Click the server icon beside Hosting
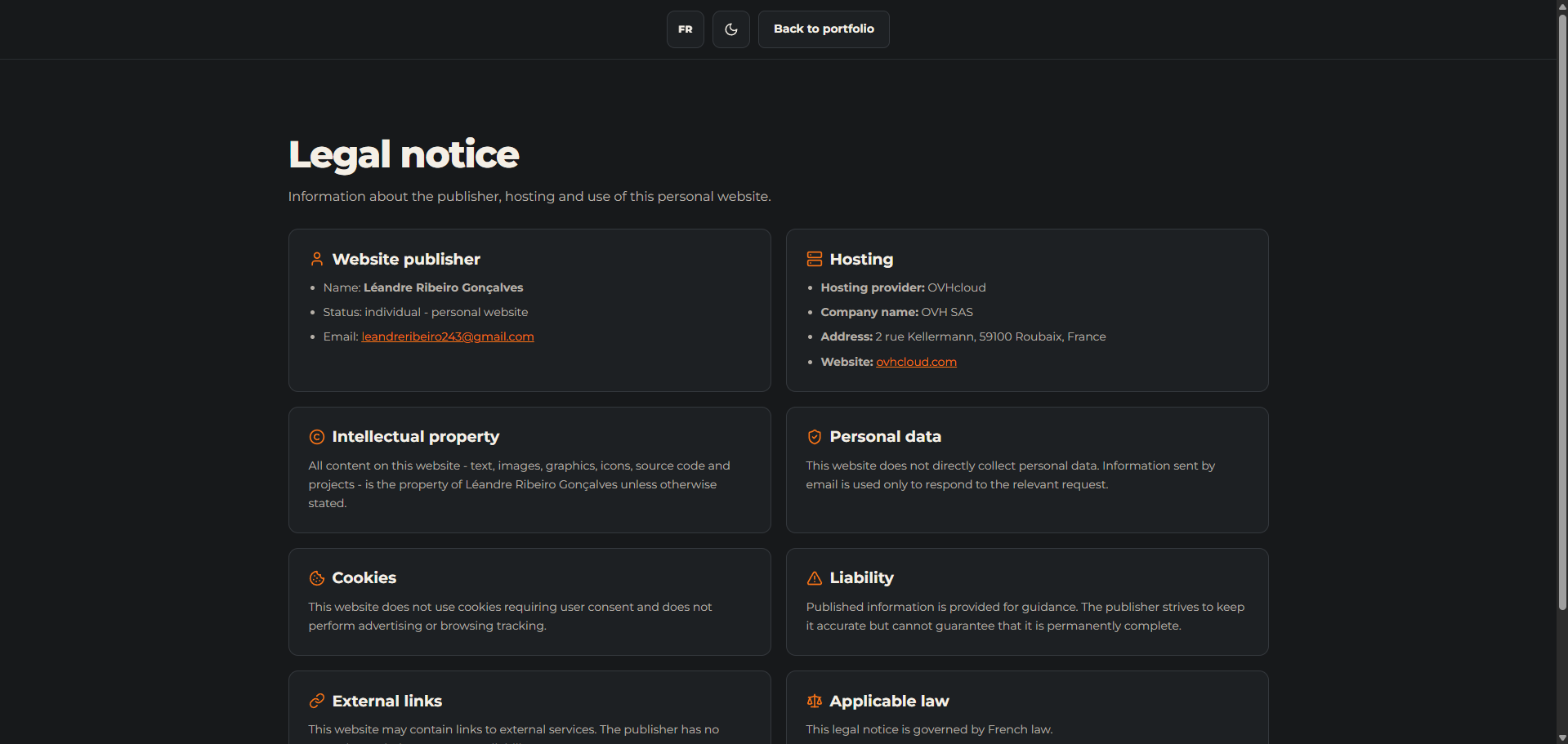Viewport: 1568px width, 744px height. point(815,259)
